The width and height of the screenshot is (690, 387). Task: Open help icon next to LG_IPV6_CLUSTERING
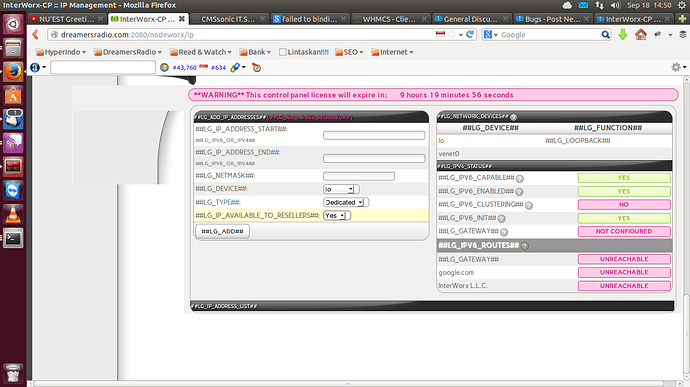click(x=529, y=205)
